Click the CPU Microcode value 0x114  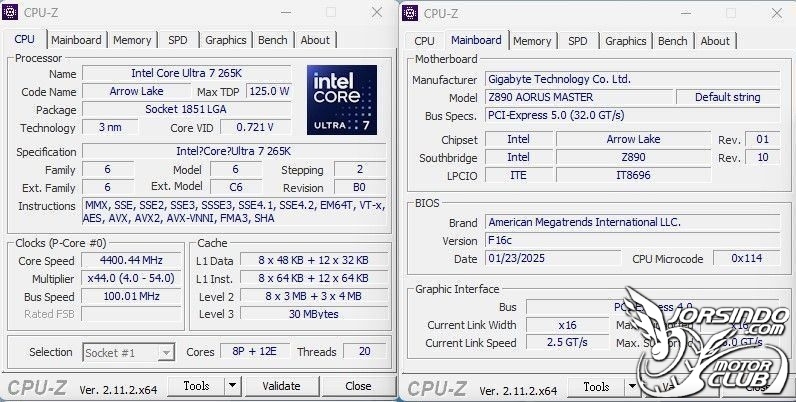(x=746, y=258)
